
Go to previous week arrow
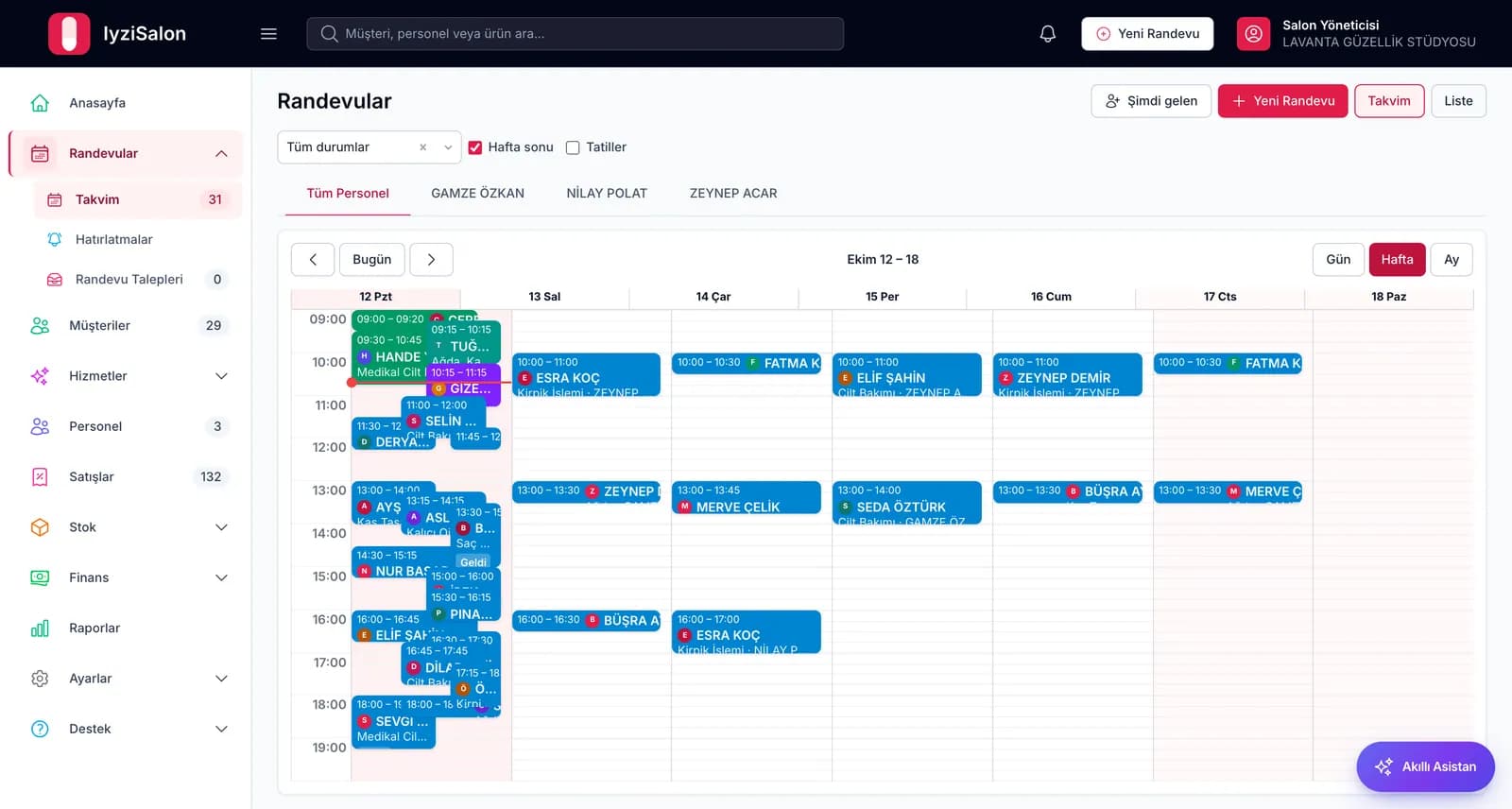tap(313, 260)
